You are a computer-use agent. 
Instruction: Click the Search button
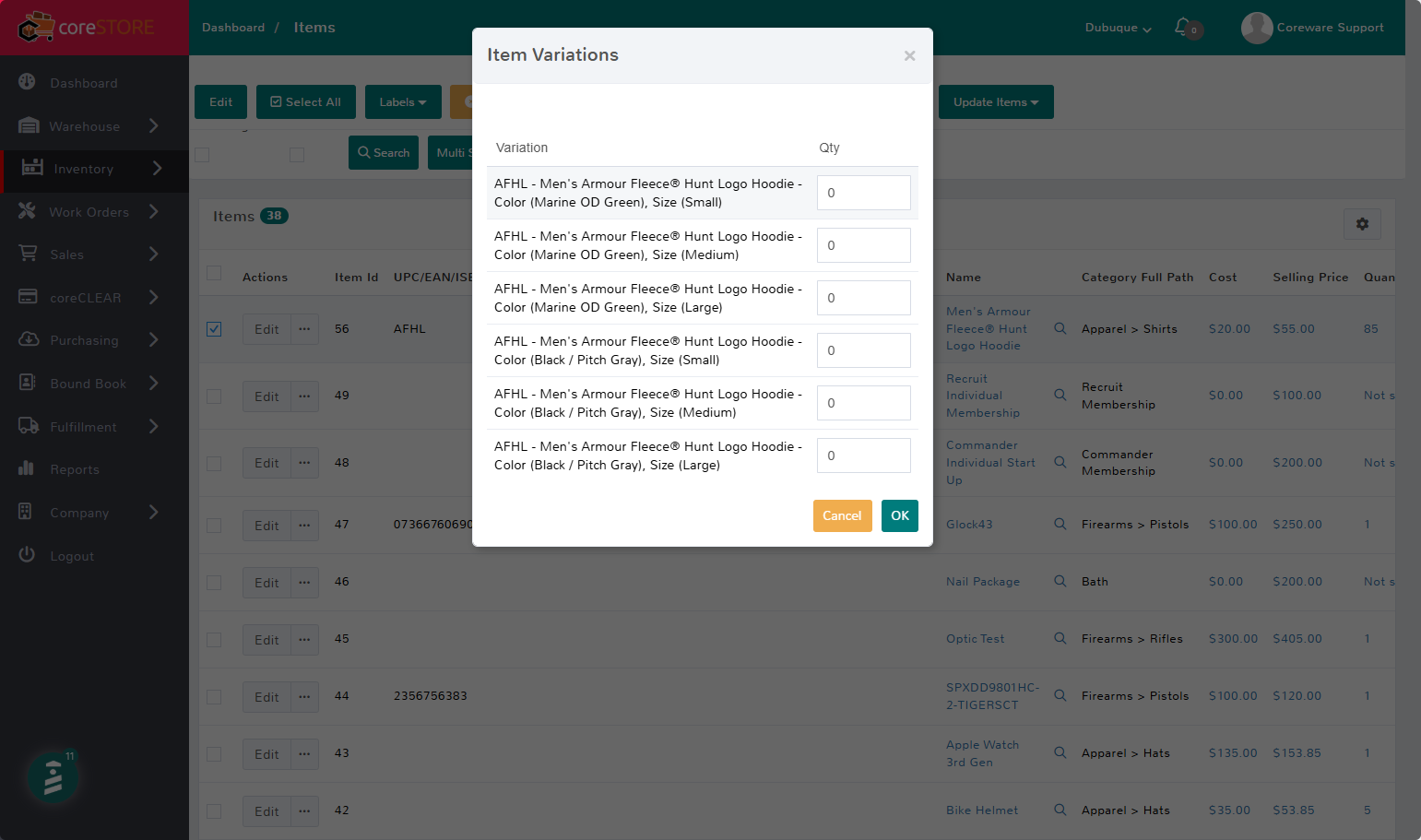384,153
